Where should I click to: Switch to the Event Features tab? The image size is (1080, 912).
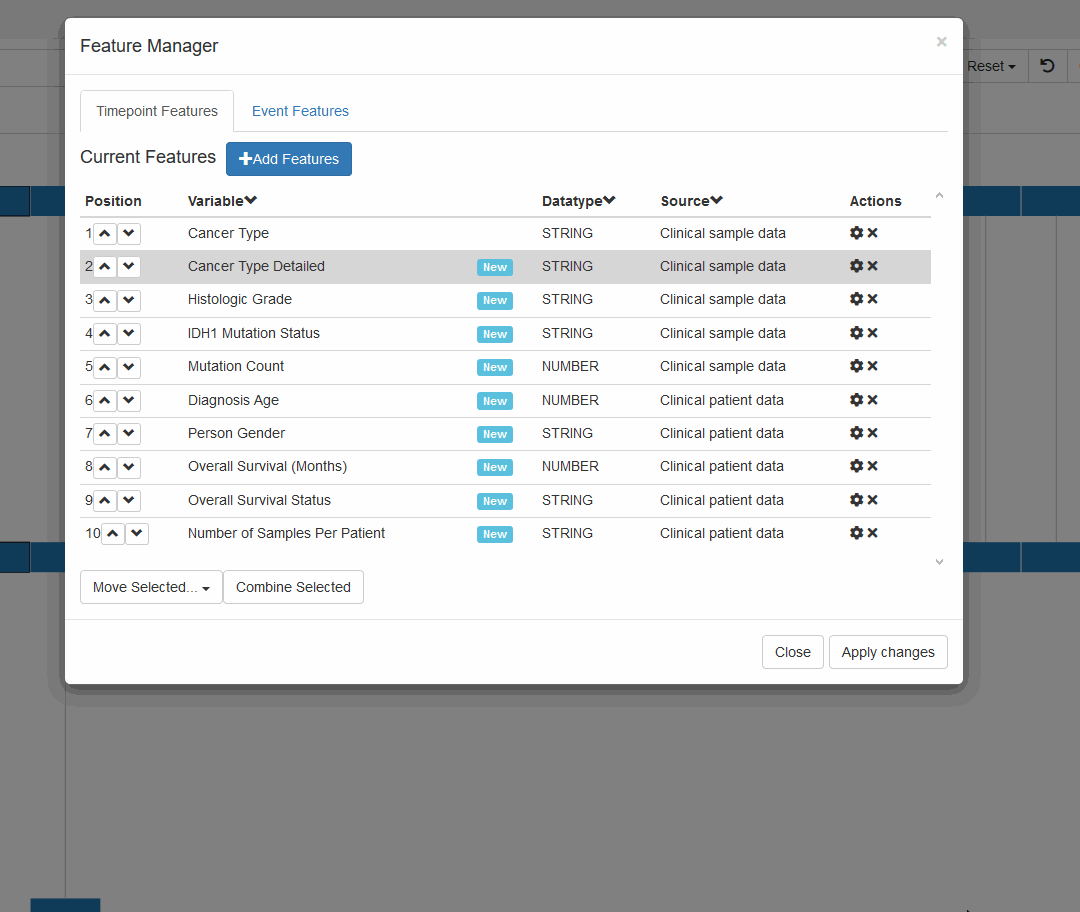point(300,111)
